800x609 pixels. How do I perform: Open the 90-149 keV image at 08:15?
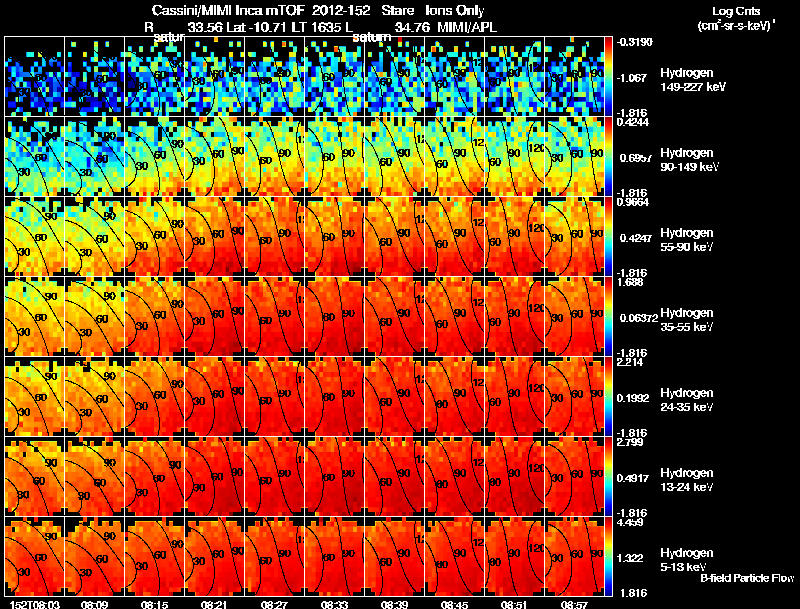click(154, 156)
